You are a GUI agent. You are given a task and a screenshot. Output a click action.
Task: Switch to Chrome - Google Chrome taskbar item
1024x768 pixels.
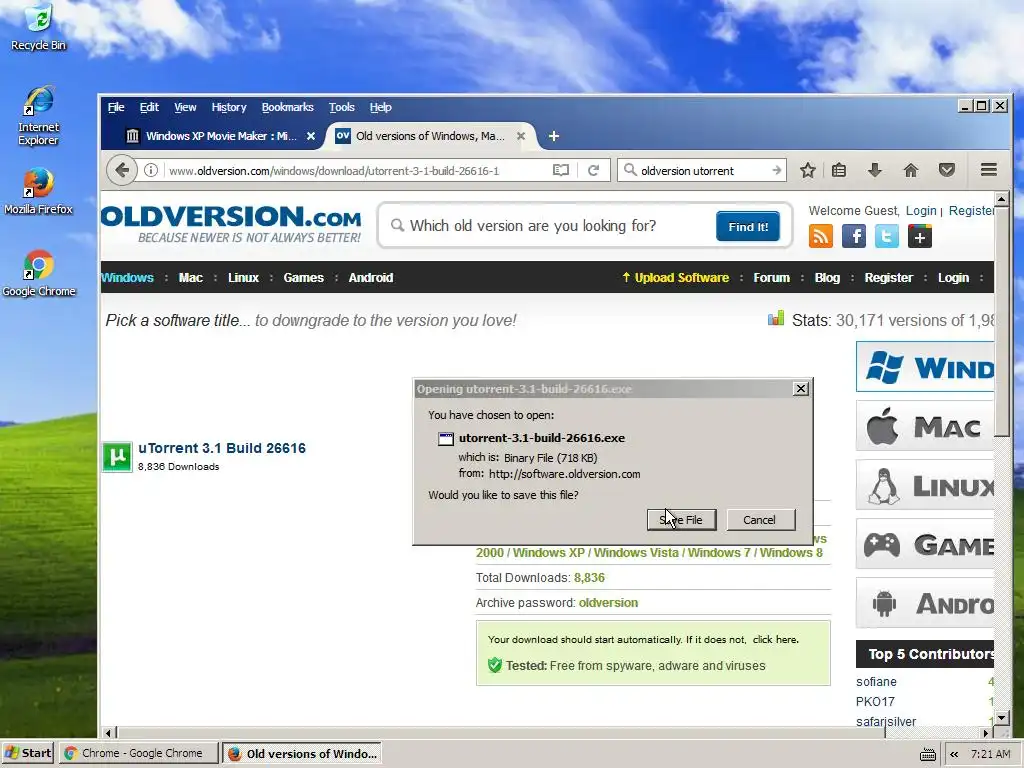138,753
